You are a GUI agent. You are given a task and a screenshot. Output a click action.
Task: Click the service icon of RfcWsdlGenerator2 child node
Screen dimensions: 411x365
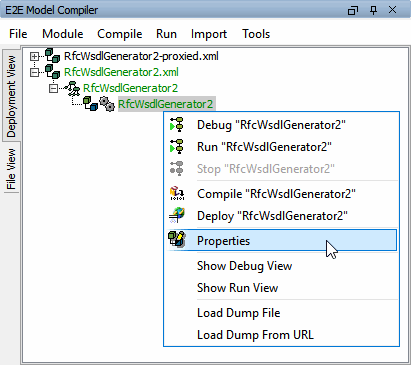(x=72, y=88)
